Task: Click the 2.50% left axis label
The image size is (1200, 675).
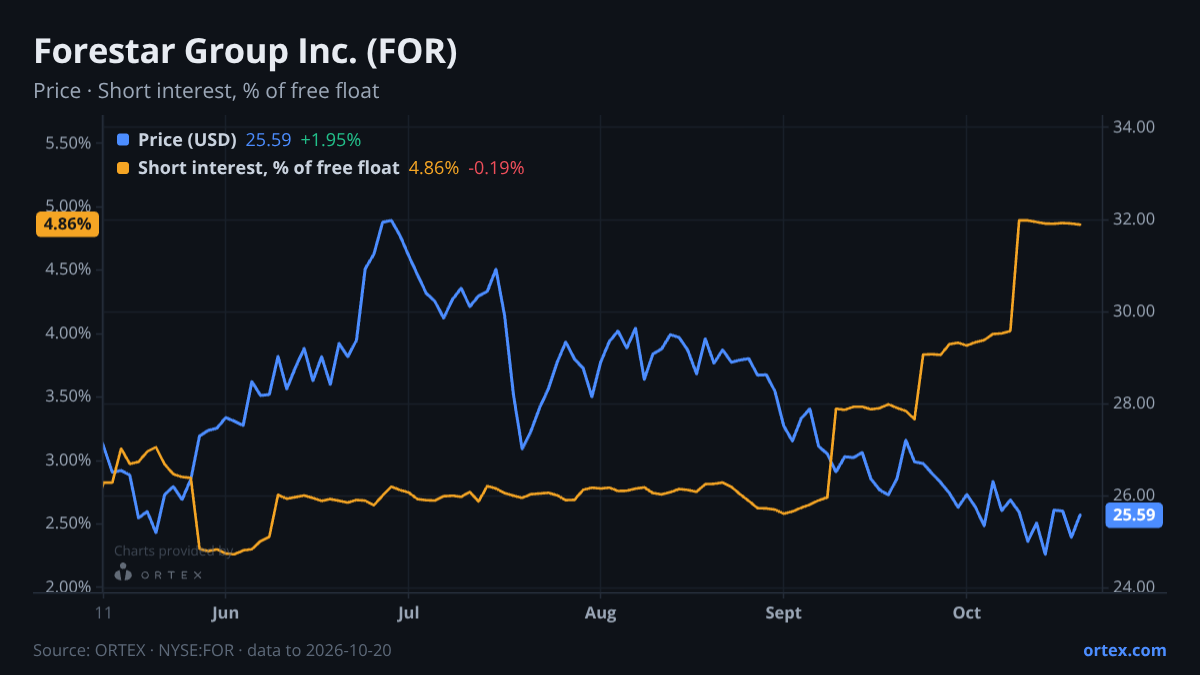Action: pos(69,524)
